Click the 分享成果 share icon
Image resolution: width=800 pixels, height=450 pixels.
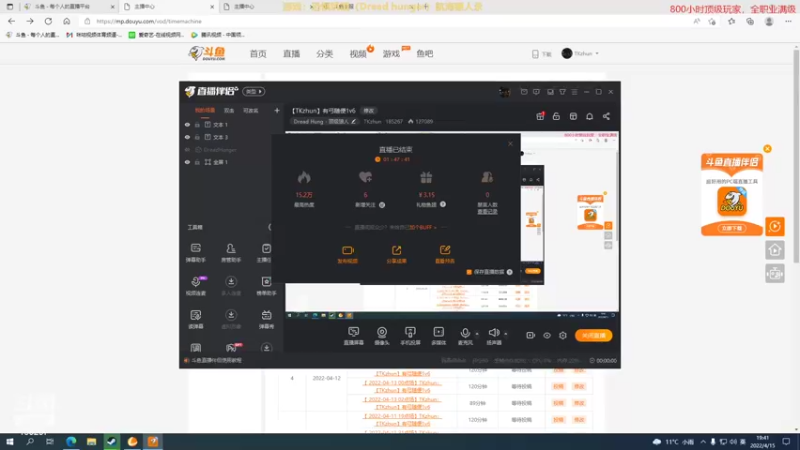396,250
